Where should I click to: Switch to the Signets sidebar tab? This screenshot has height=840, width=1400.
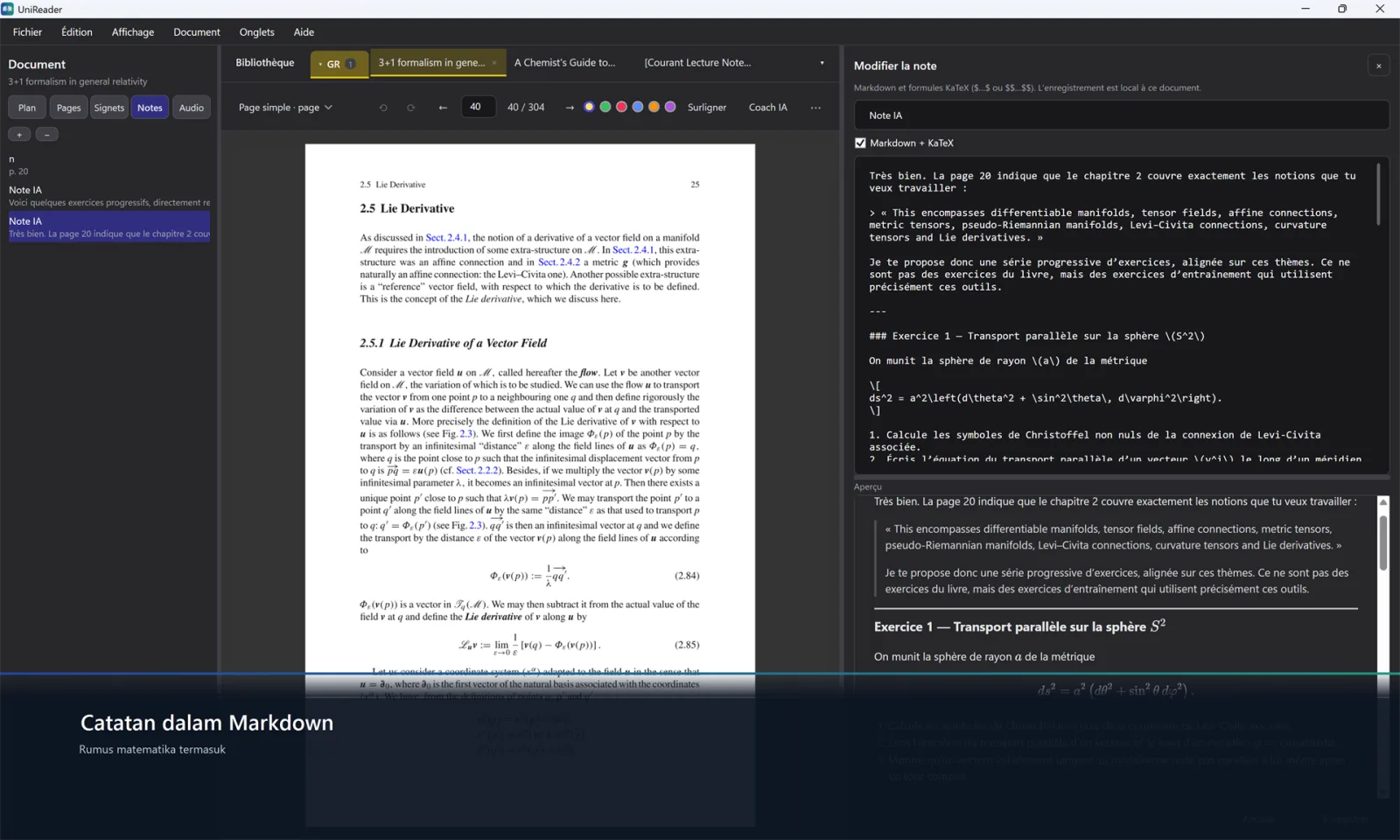[109, 108]
